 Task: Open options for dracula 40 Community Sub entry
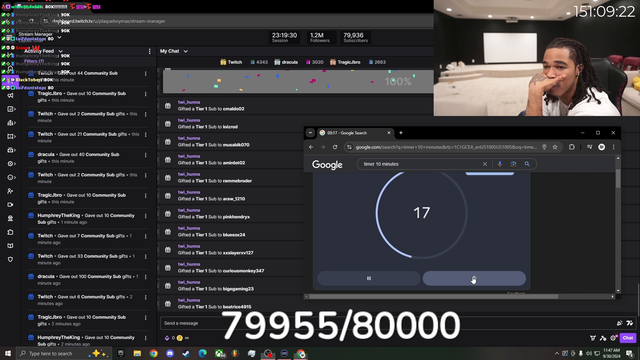[x=145, y=155]
